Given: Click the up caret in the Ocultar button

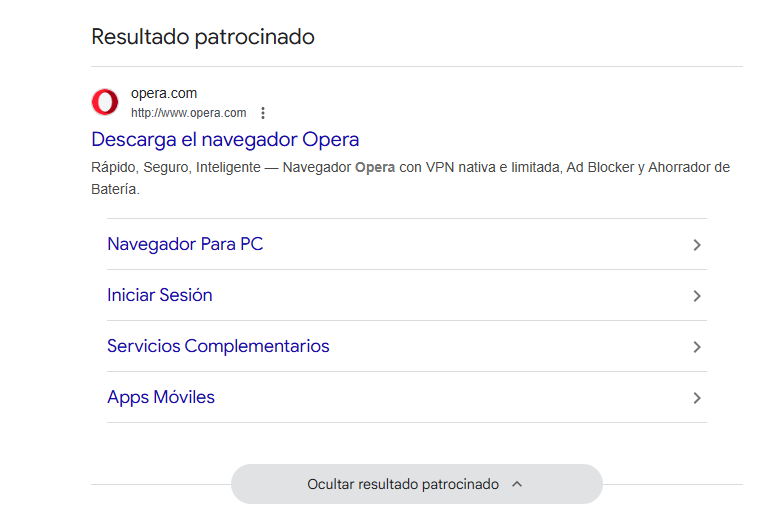Looking at the screenshot, I should [x=517, y=484].
